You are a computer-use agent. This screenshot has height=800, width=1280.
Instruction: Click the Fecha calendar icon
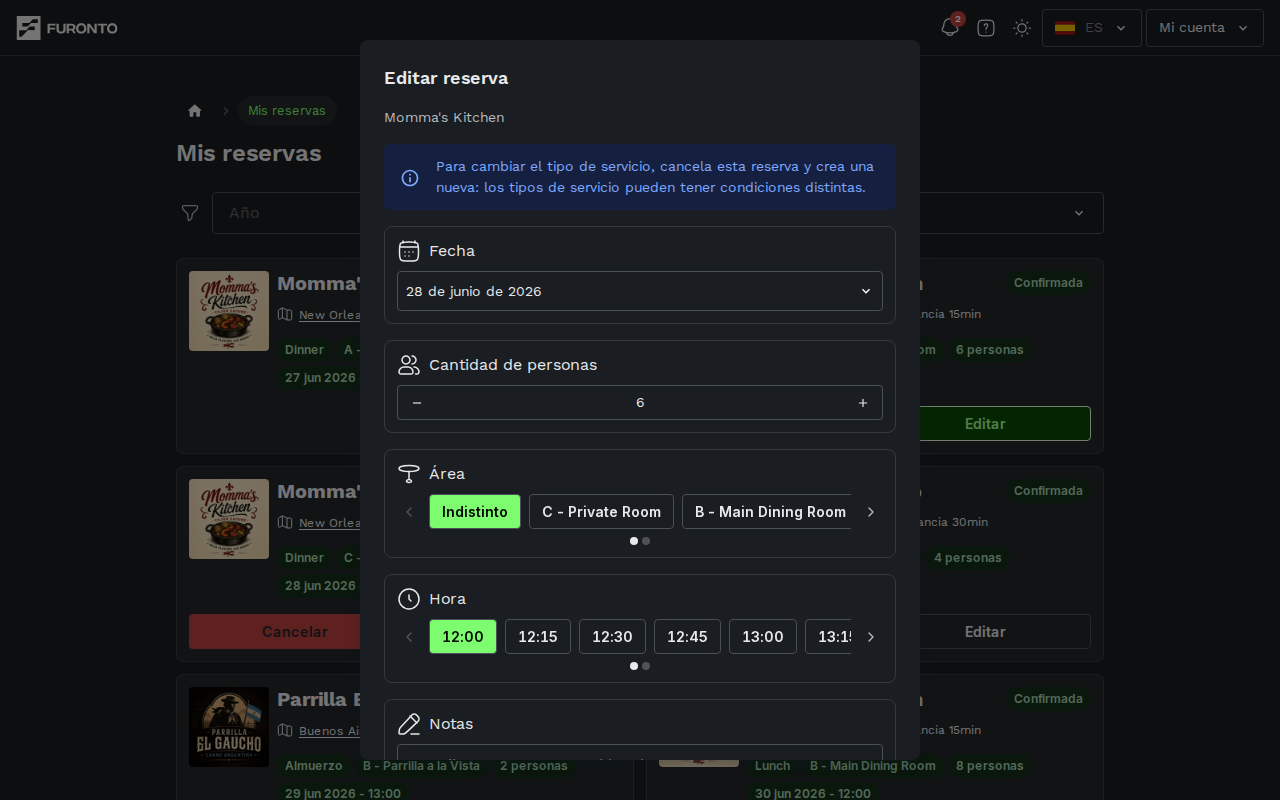(x=409, y=251)
